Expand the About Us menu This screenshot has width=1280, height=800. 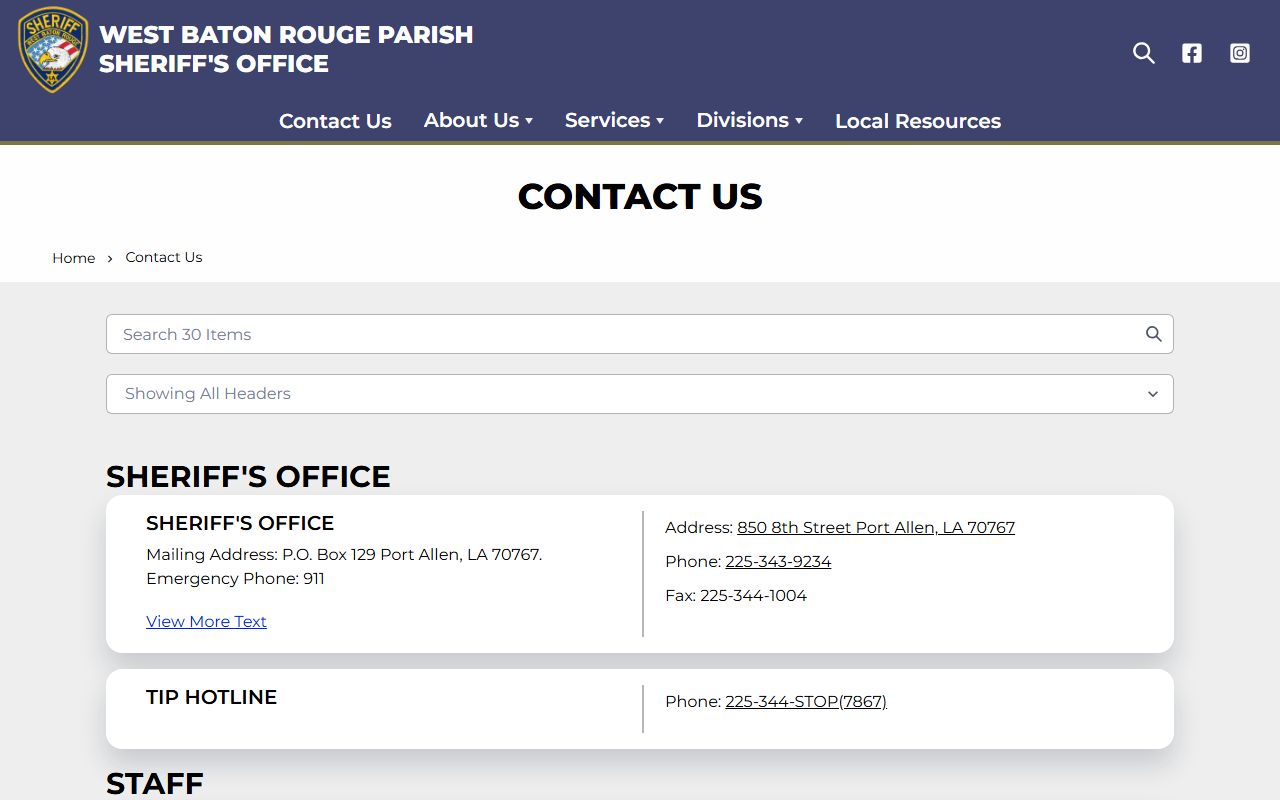pos(478,120)
